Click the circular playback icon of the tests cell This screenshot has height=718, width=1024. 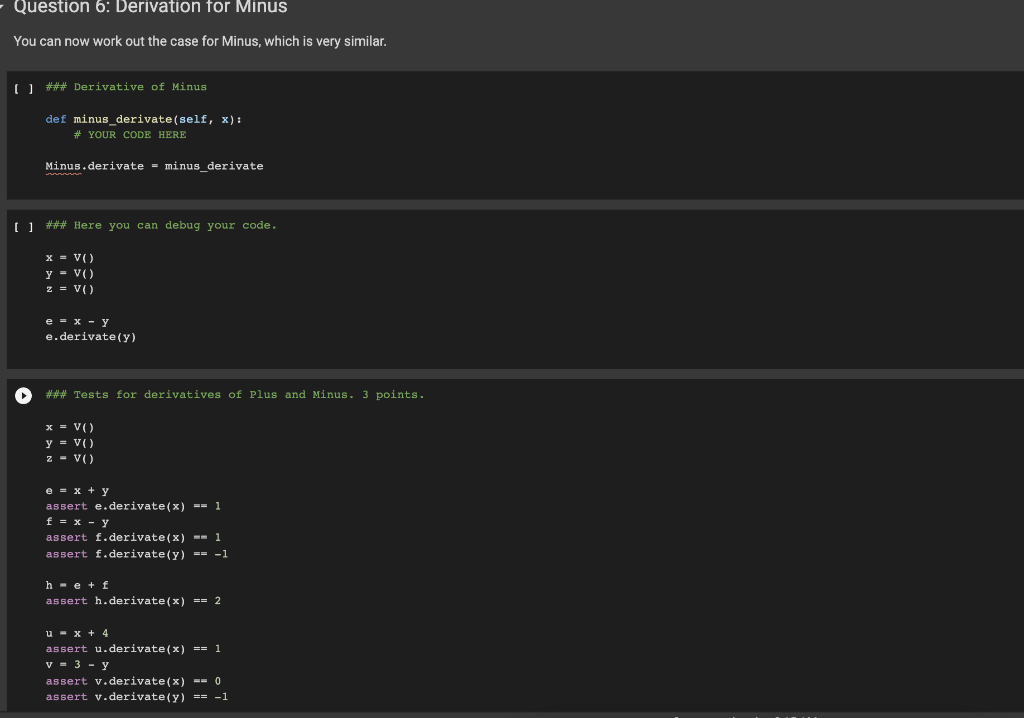(23, 395)
